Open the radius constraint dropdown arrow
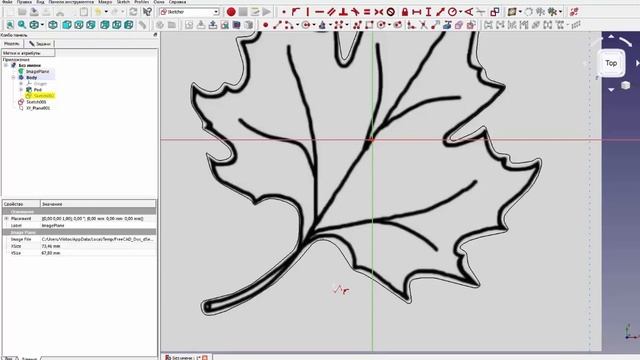640x360 pixels. pyautogui.click(x=460, y=12)
